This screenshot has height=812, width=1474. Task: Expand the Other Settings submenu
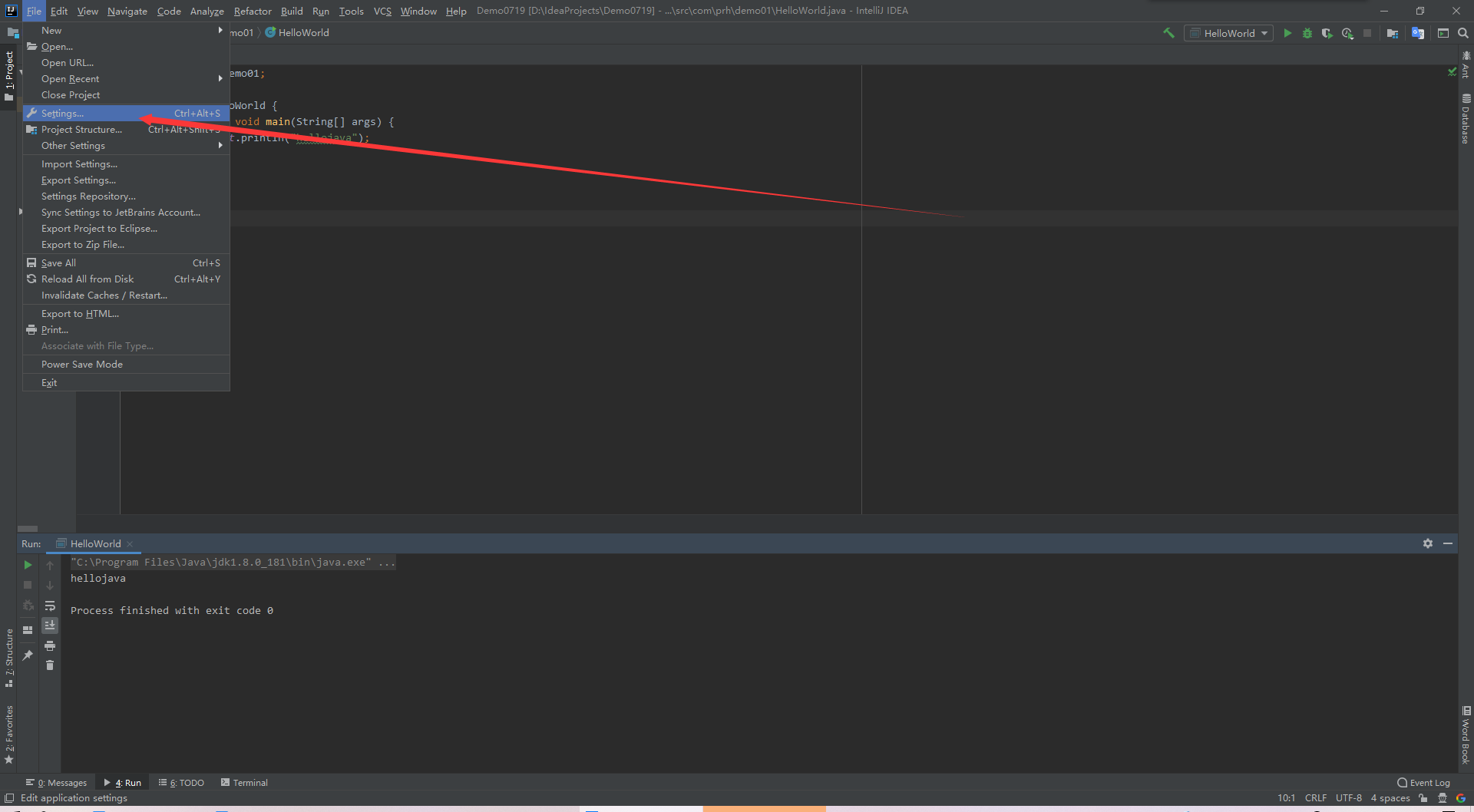(126, 146)
